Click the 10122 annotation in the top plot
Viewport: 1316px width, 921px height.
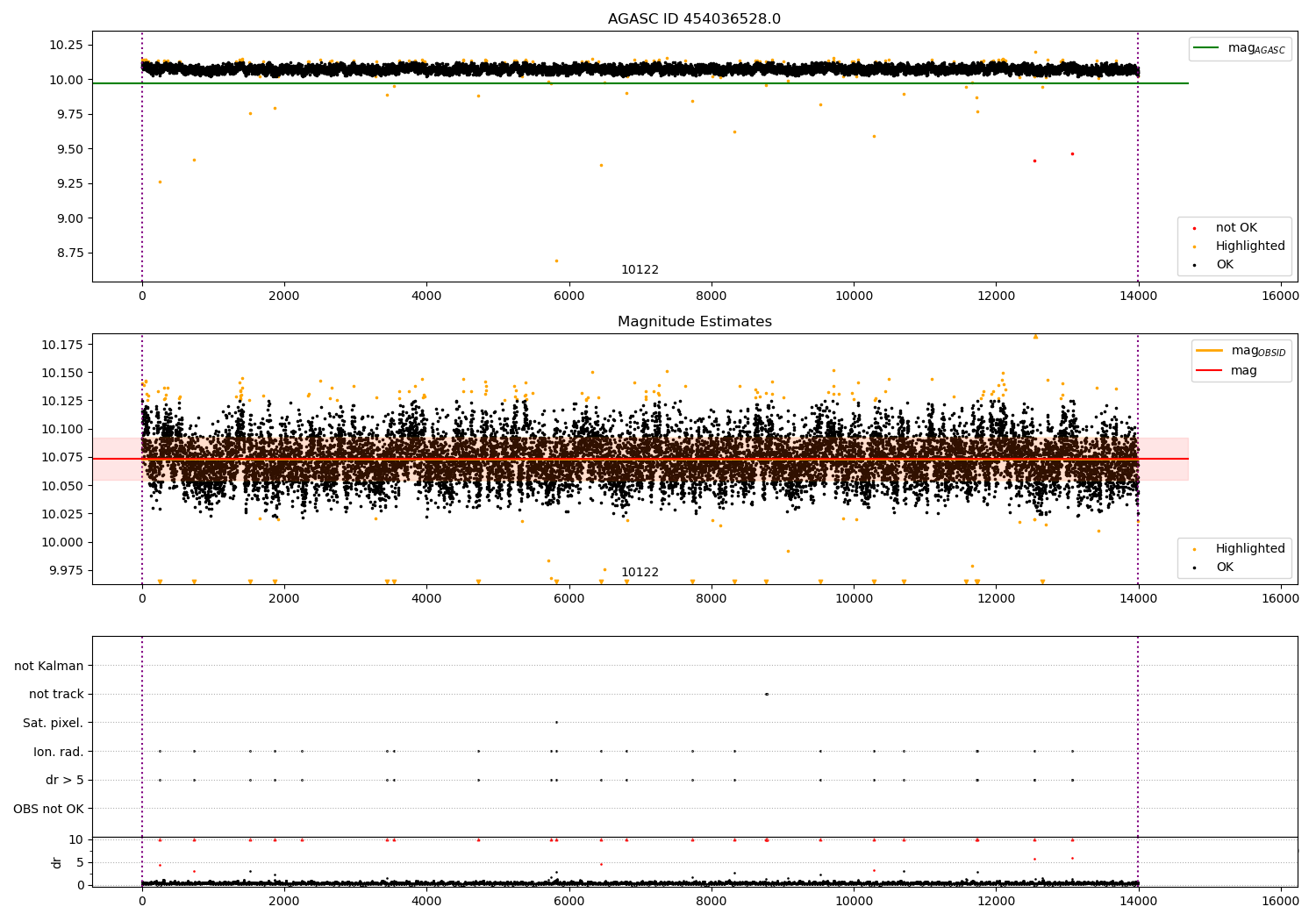[x=640, y=270]
